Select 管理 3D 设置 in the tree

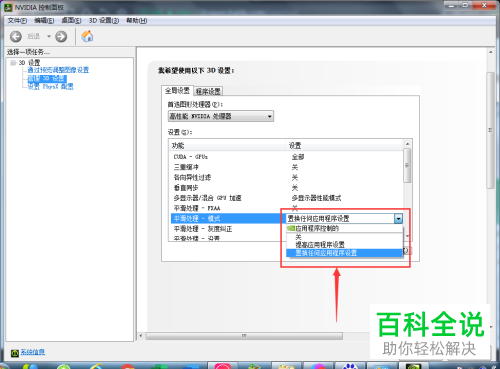click(47, 78)
